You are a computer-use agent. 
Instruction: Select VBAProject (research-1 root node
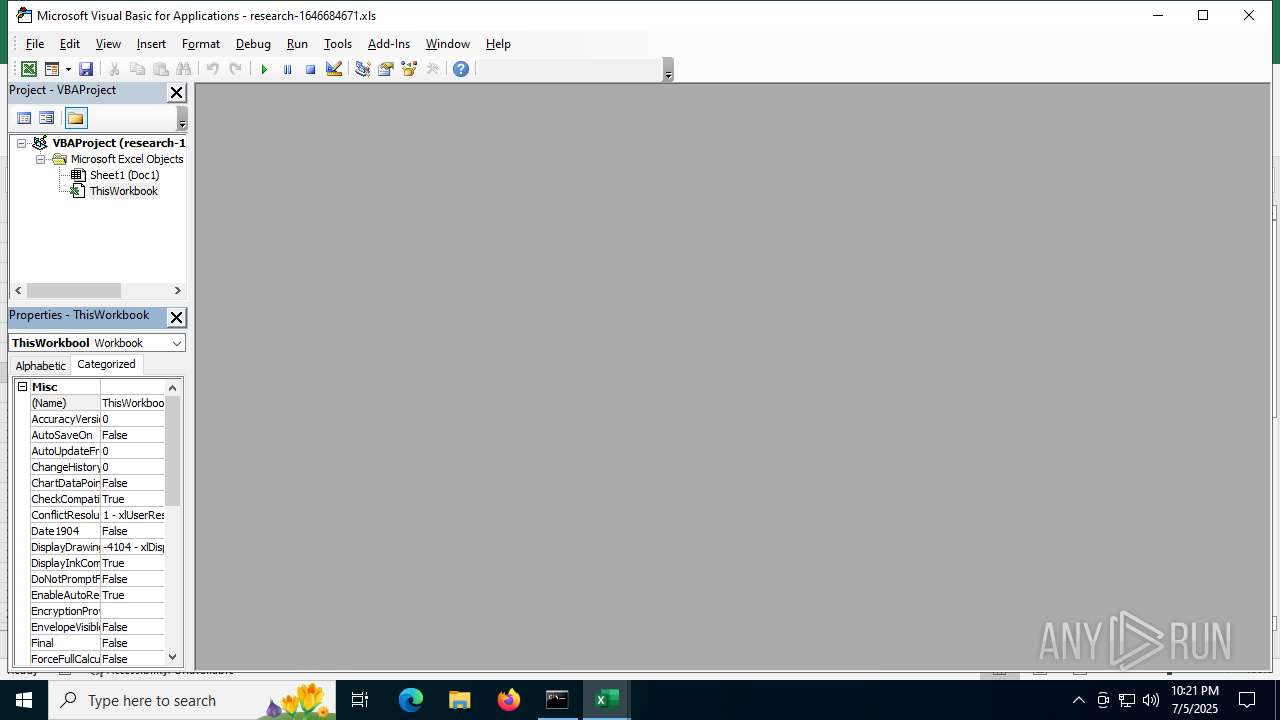coord(119,143)
